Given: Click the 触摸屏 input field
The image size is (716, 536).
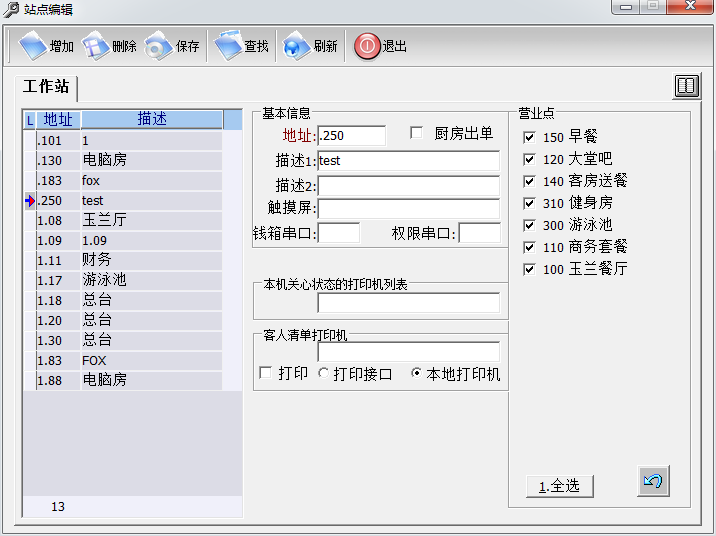Looking at the screenshot, I should [x=409, y=208].
